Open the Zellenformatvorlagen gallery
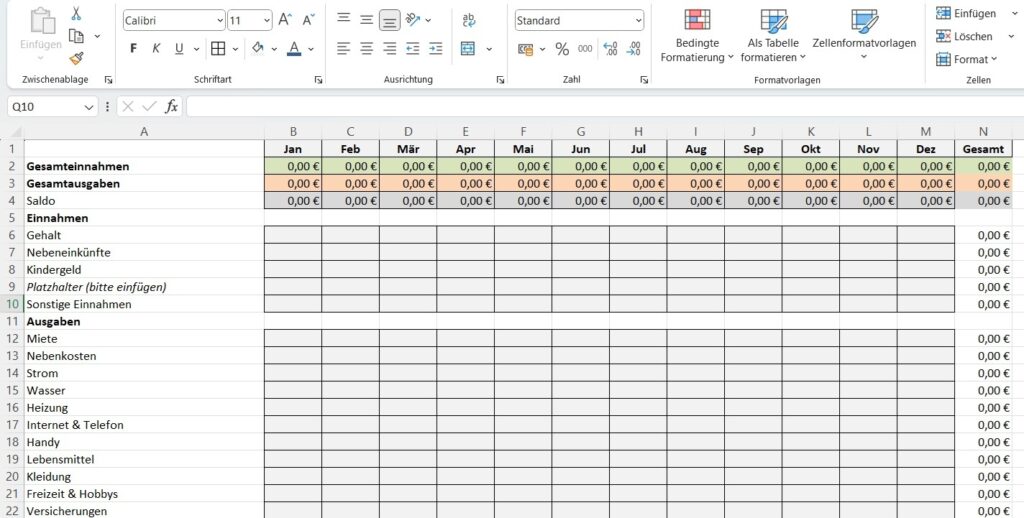1024x518 pixels. [864, 37]
